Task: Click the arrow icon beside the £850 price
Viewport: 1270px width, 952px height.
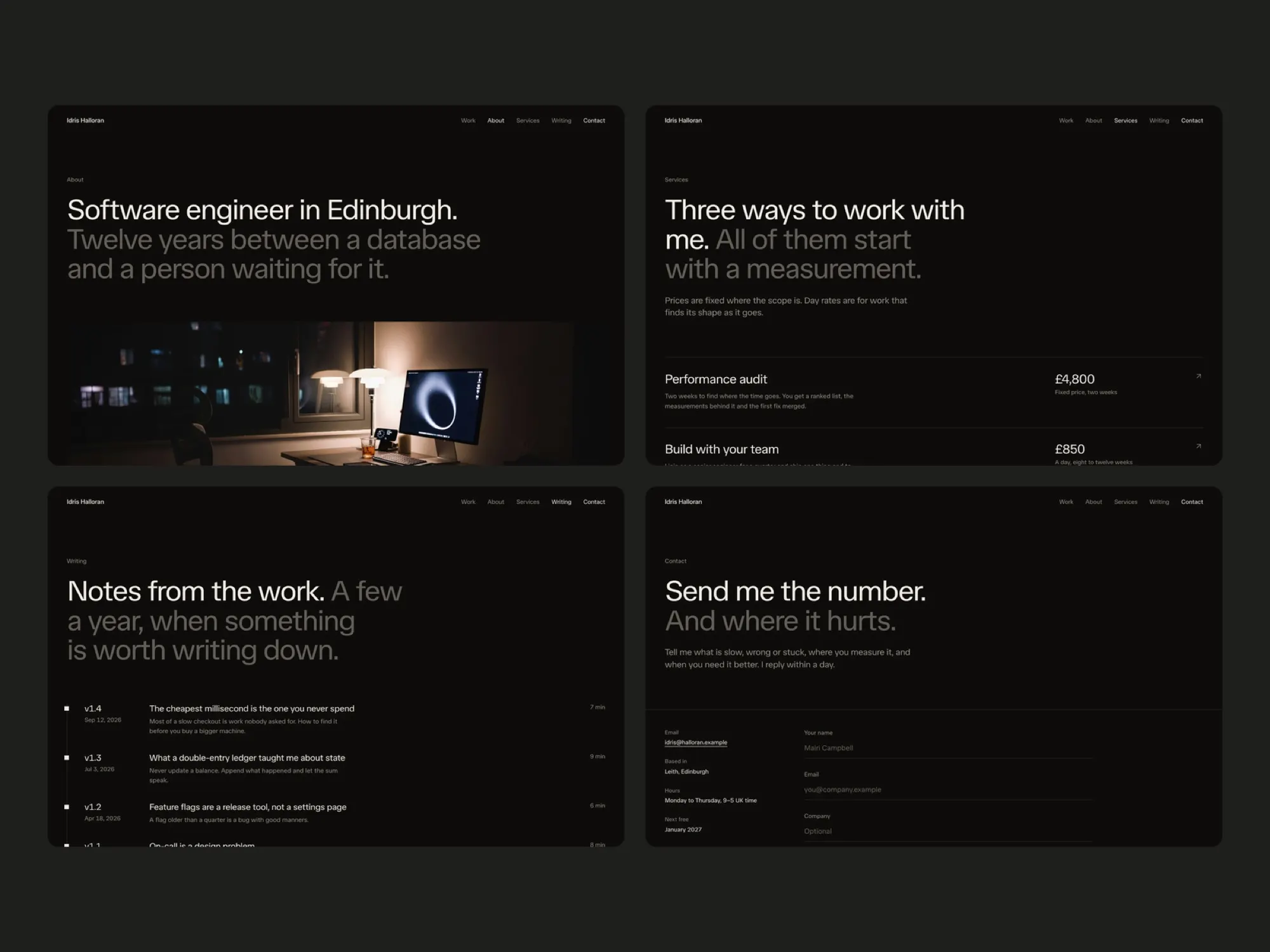Action: pos(1198,446)
